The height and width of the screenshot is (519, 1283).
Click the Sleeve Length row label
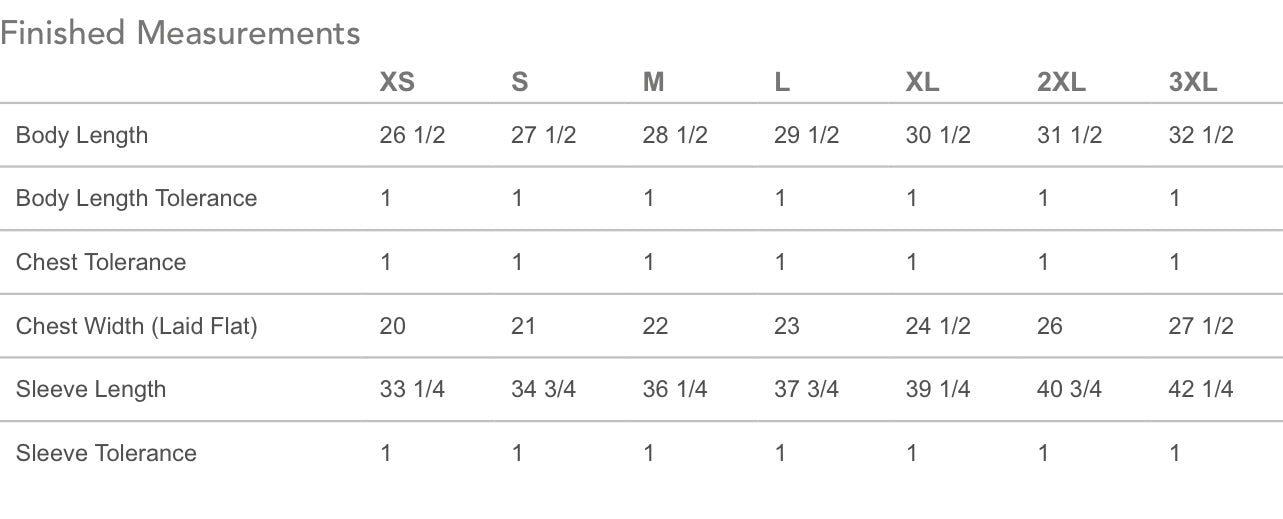(91, 389)
